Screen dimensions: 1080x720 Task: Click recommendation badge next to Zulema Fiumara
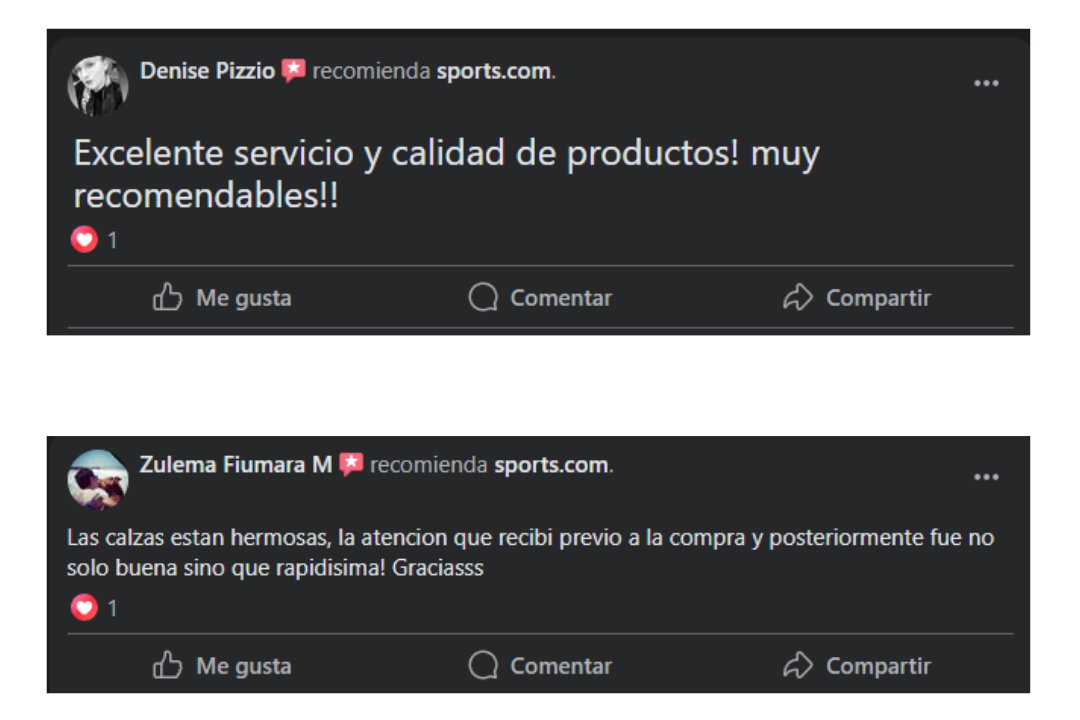[351, 465]
